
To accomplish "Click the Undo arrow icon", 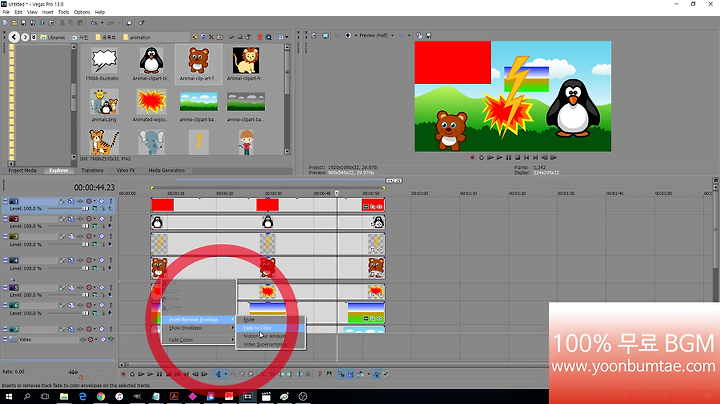I will (94, 22).
